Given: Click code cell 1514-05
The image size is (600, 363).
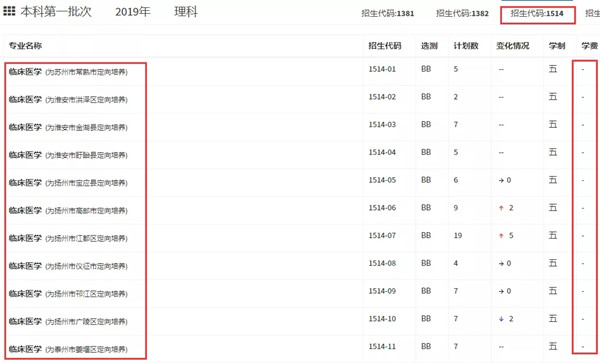Looking at the screenshot, I should pos(382,180).
